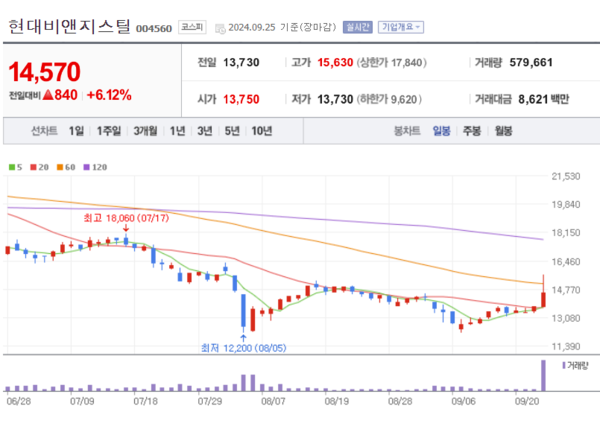The height and width of the screenshot is (423, 600).
Task: Click the 최고 18,060 (07/17) marker
Action: click(x=126, y=218)
